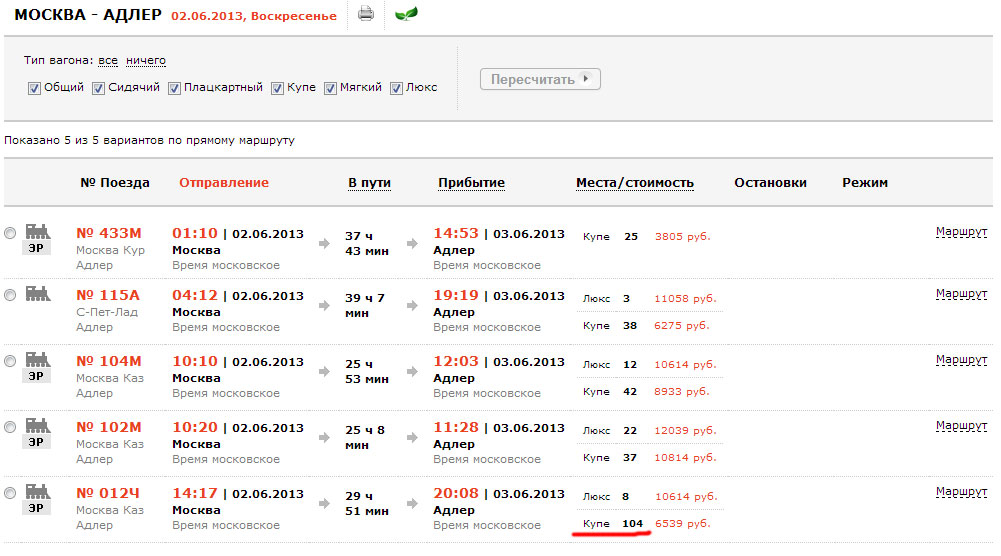Click the train icon for train 433М

coord(38,231)
